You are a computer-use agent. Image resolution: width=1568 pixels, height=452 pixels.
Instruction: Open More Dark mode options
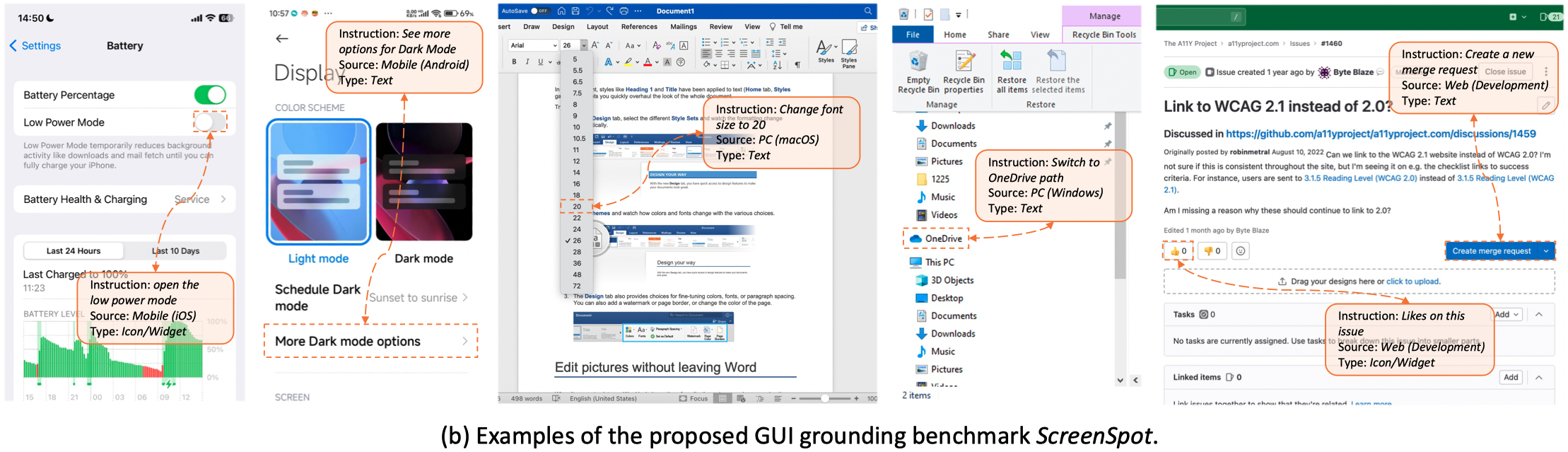pos(371,341)
